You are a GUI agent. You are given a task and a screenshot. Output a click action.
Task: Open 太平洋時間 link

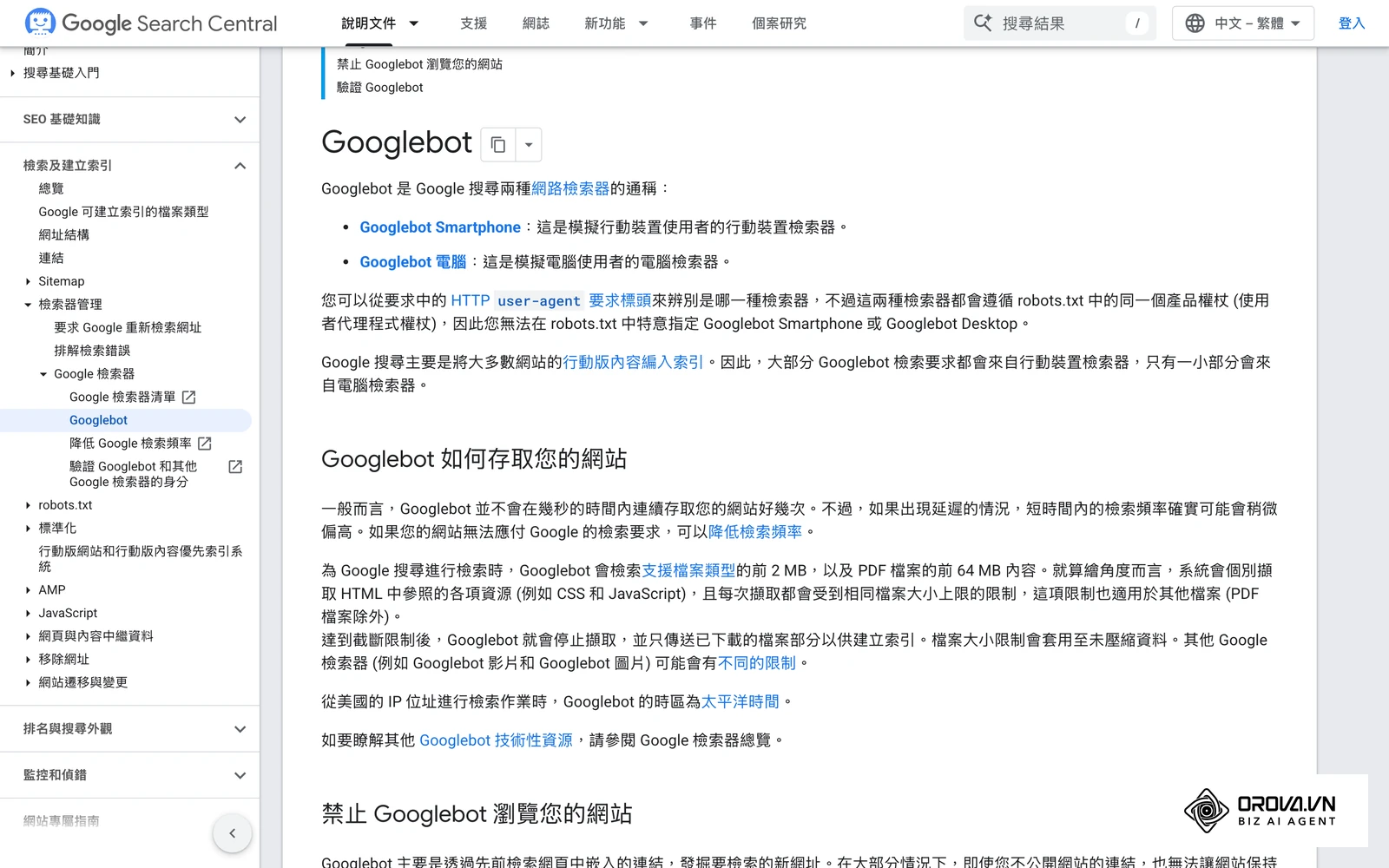(x=741, y=701)
